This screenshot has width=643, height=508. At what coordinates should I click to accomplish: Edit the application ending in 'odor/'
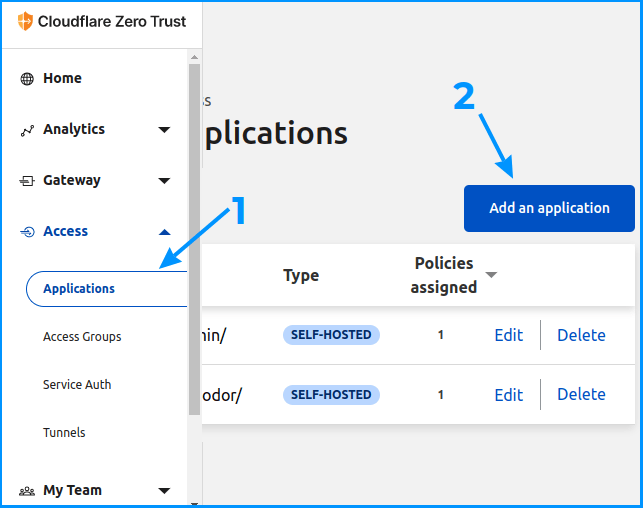coord(508,395)
